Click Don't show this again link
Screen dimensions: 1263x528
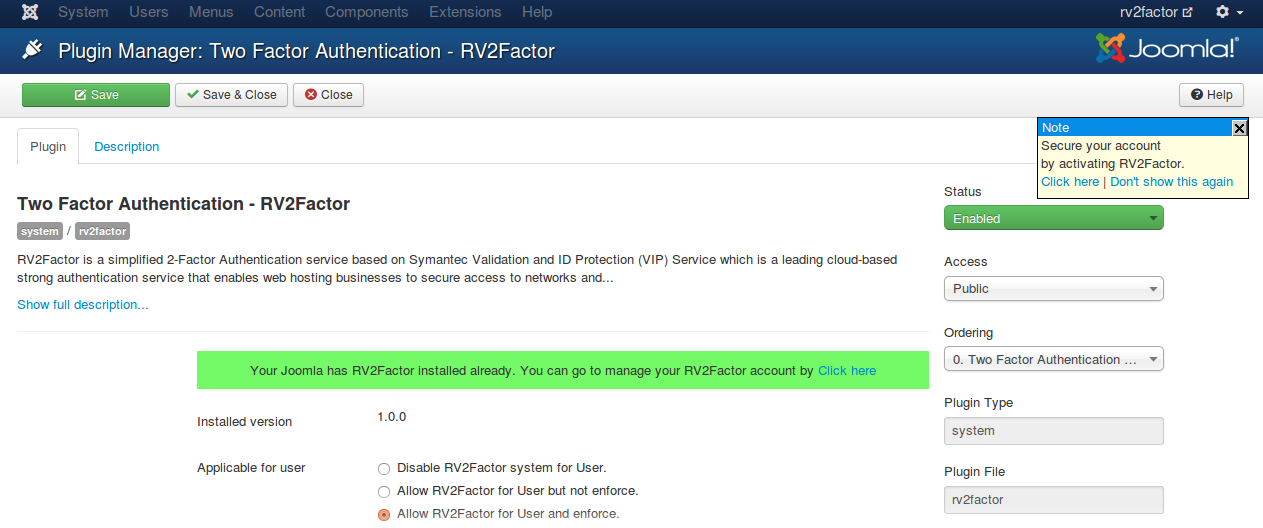pos(1172,182)
